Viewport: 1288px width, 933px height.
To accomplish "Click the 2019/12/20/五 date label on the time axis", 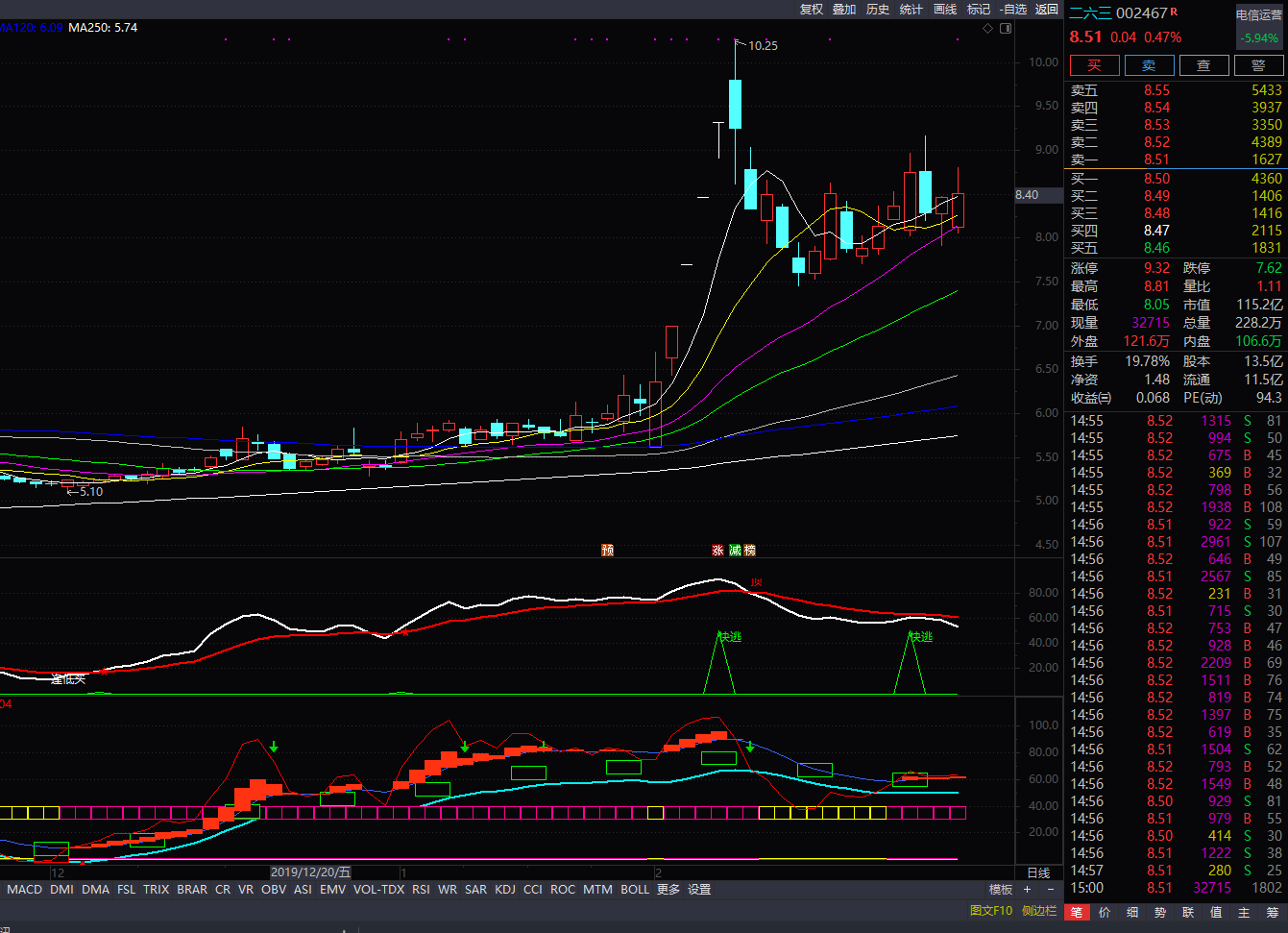I will pyautogui.click(x=310, y=872).
